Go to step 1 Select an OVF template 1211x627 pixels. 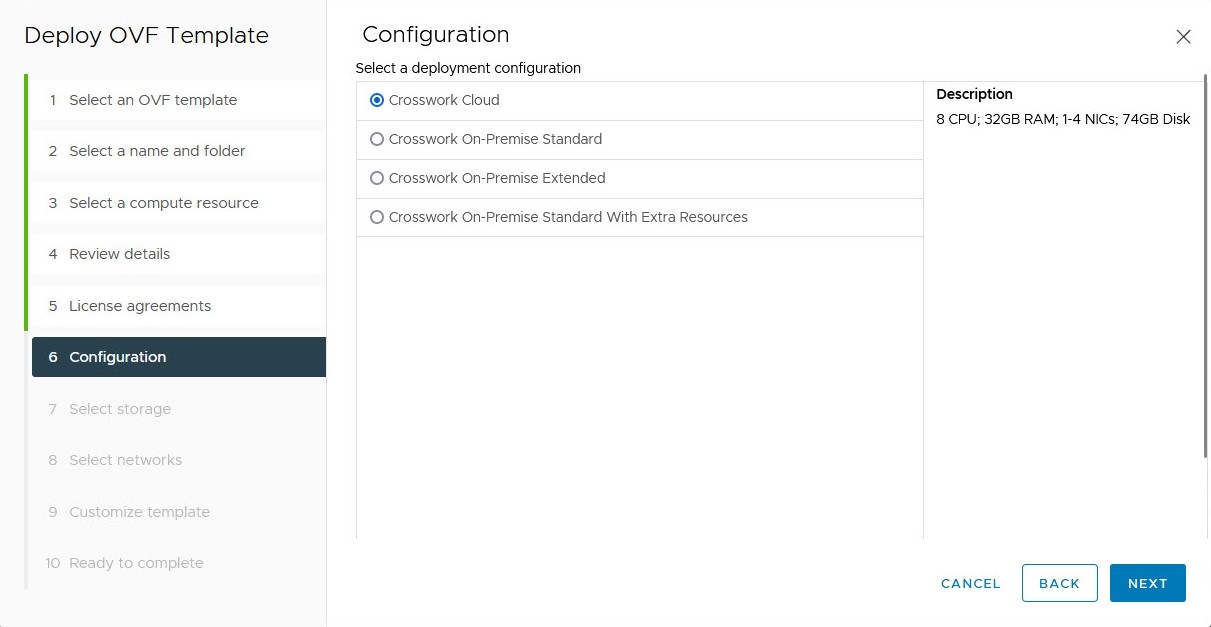tap(179, 100)
